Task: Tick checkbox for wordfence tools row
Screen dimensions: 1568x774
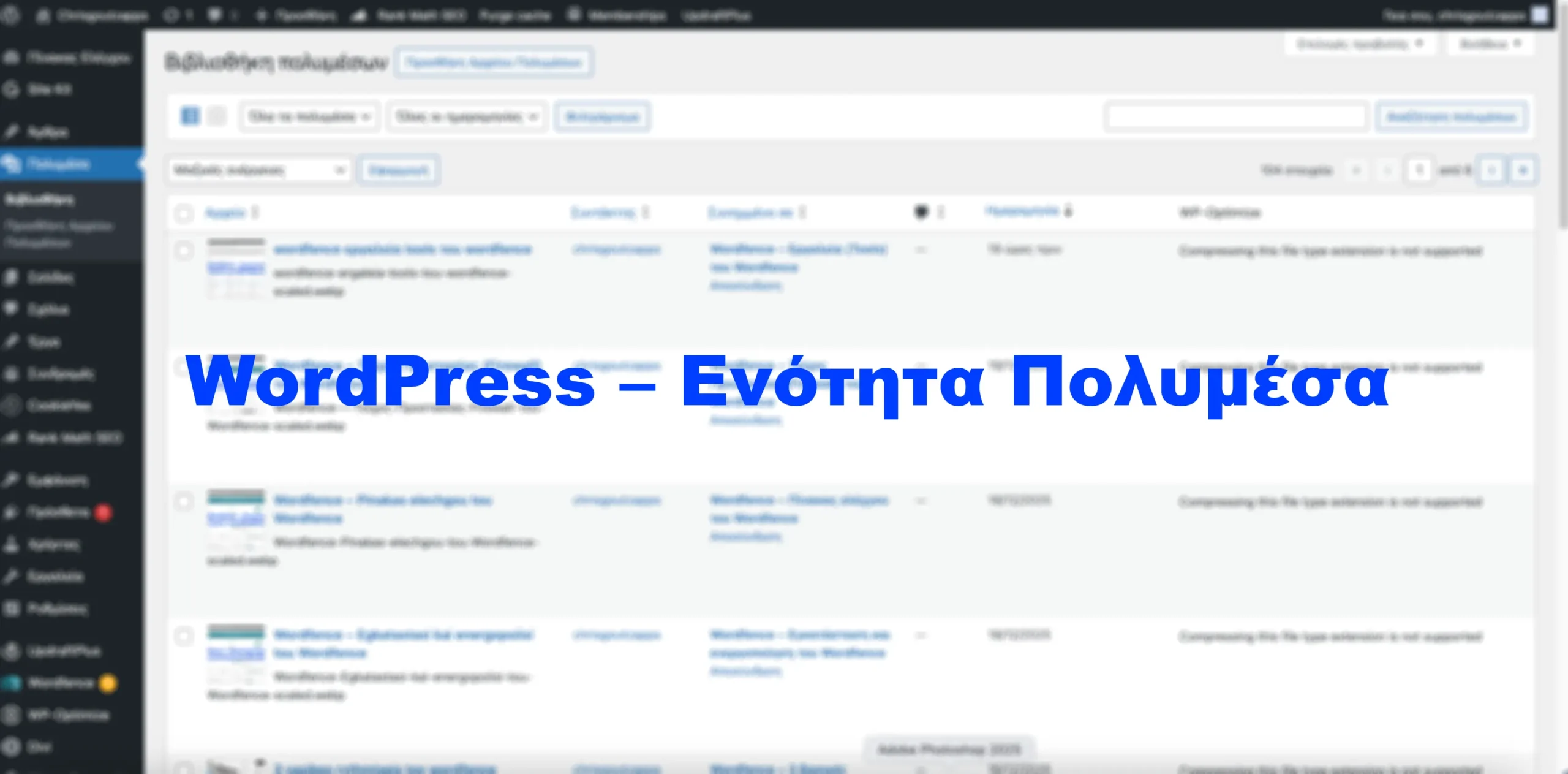Action: pyautogui.click(x=183, y=250)
